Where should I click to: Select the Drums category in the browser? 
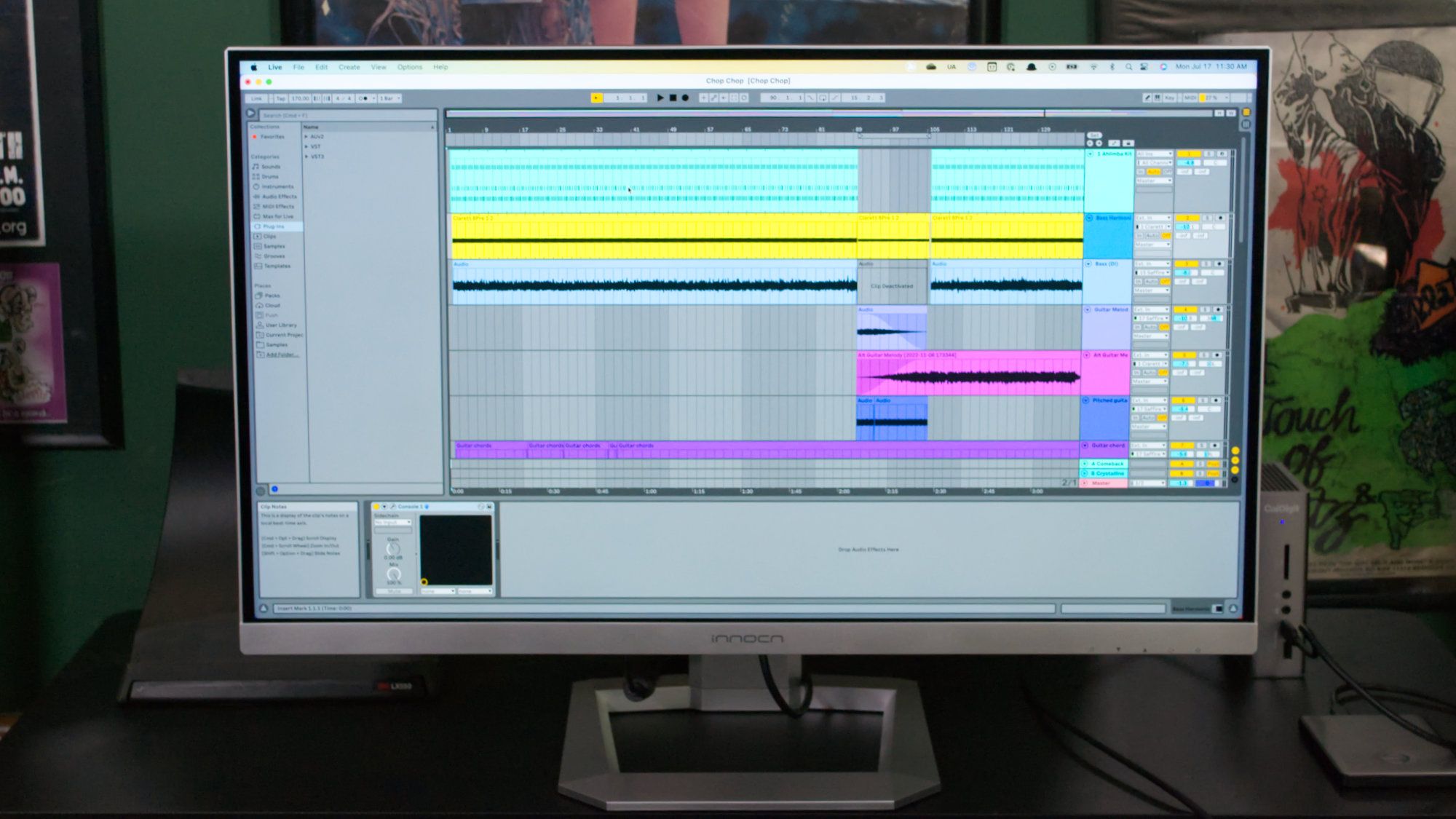269,176
